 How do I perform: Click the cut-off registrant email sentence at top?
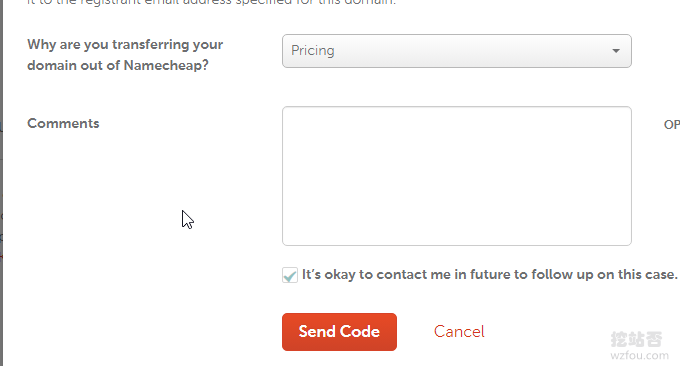pyautogui.click(x=212, y=2)
